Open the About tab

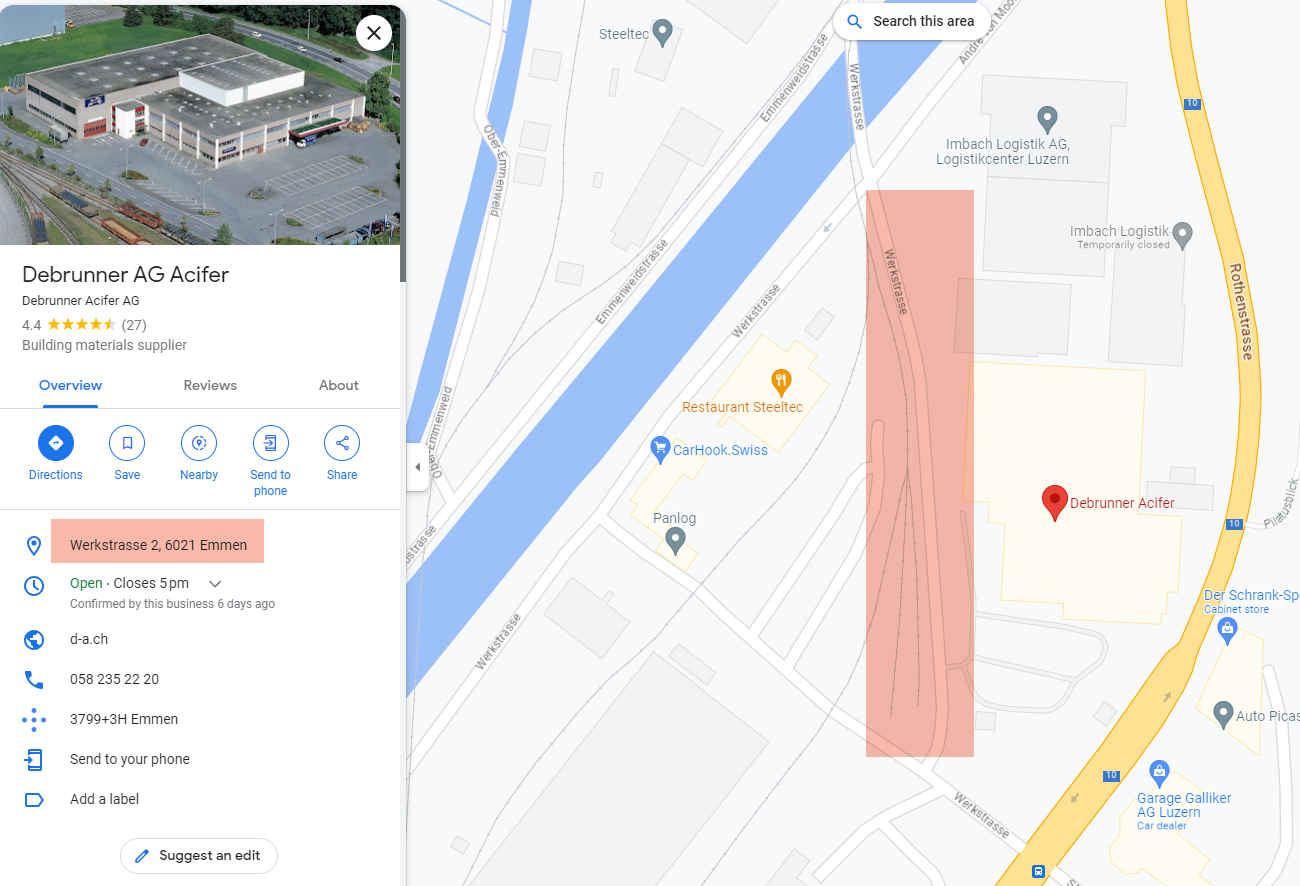tap(339, 385)
